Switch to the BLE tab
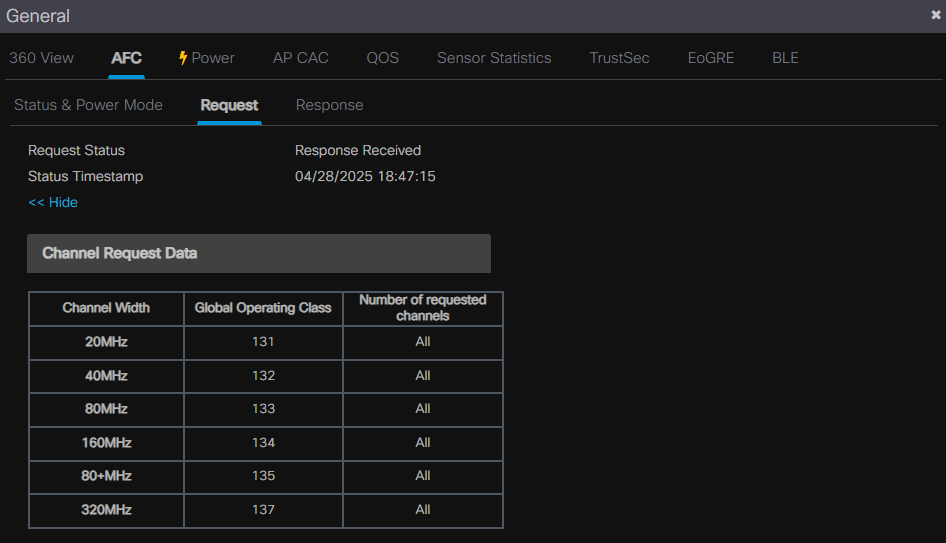The width and height of the screenshot is (946, 543). [785, 58]
